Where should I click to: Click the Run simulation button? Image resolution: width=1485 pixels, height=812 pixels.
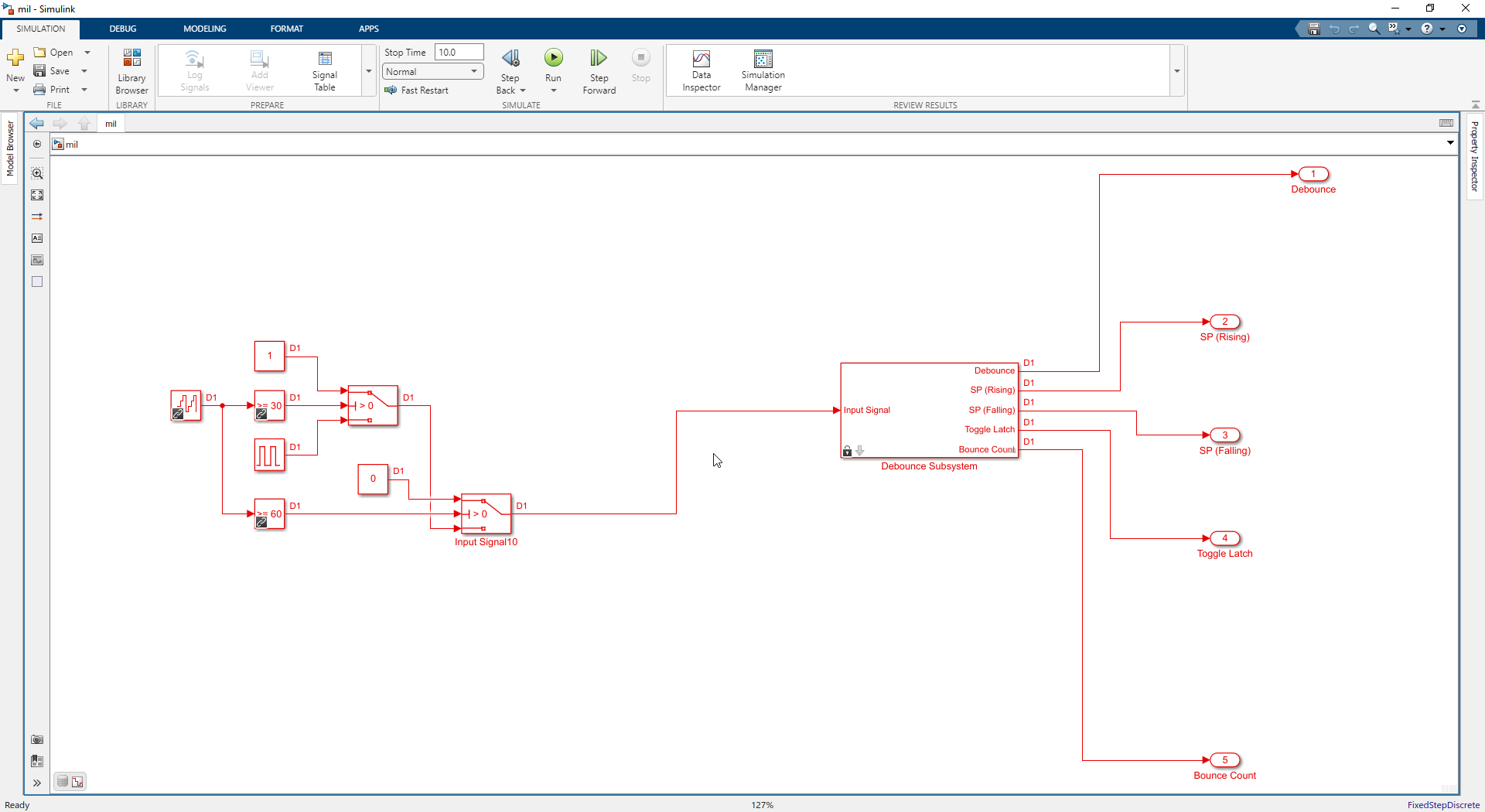pyautogui.click(x=553, y=58)
